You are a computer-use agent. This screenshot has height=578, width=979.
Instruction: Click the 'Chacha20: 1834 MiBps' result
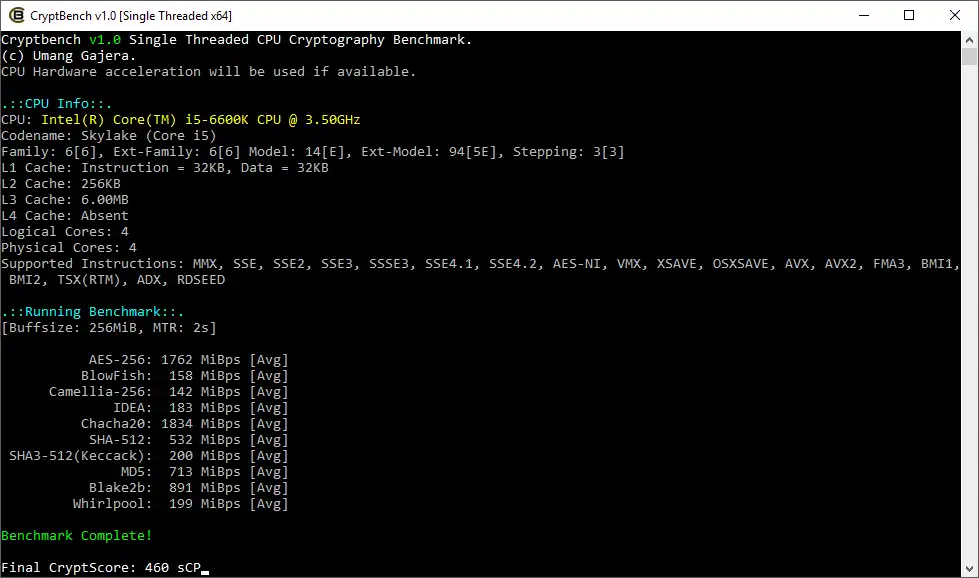click(185, 423)
